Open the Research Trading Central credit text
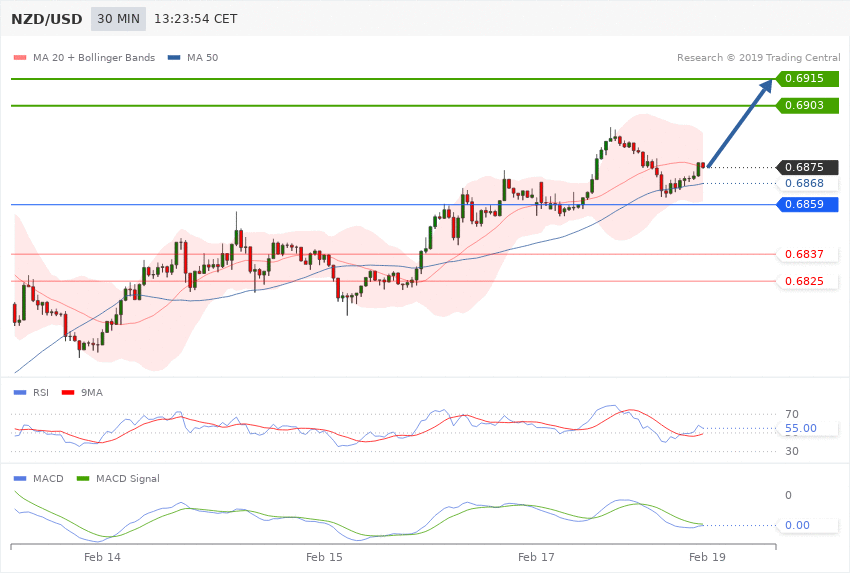This screenshot has height=576, width=850. click(x=758, y=57)
